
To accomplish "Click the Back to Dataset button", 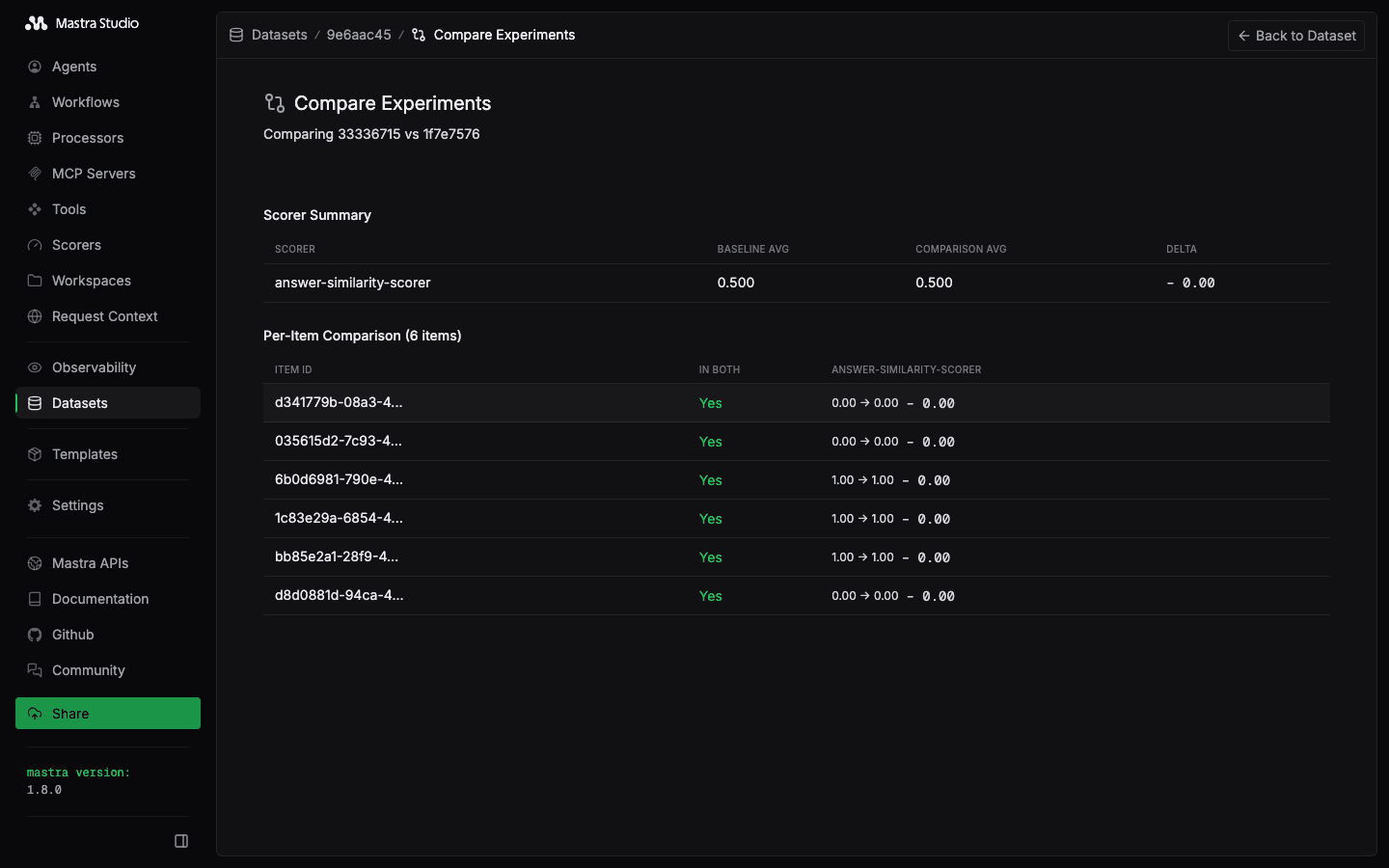I will pos(1295,36).
